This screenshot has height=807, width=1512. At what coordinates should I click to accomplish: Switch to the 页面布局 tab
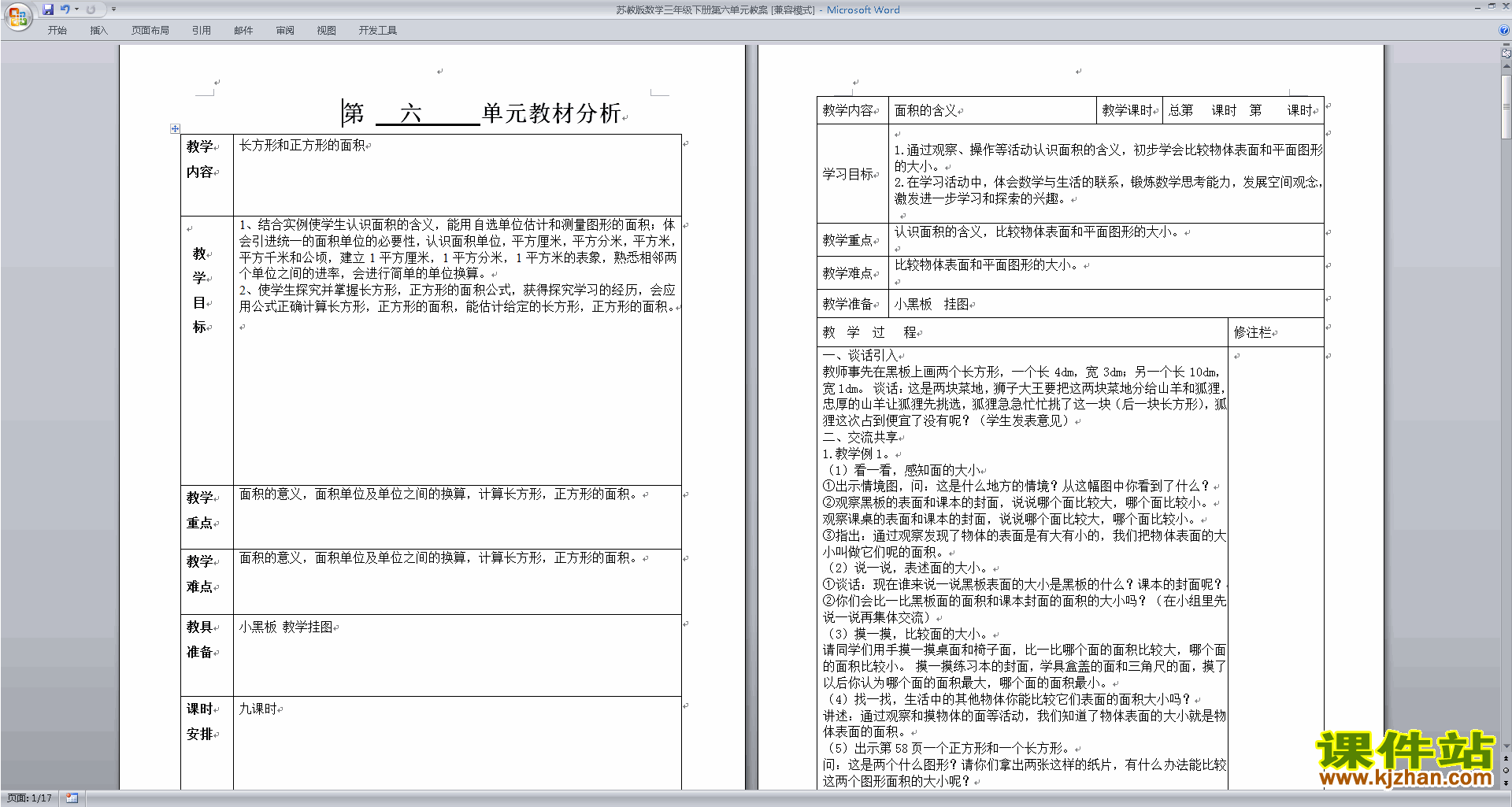150,31
